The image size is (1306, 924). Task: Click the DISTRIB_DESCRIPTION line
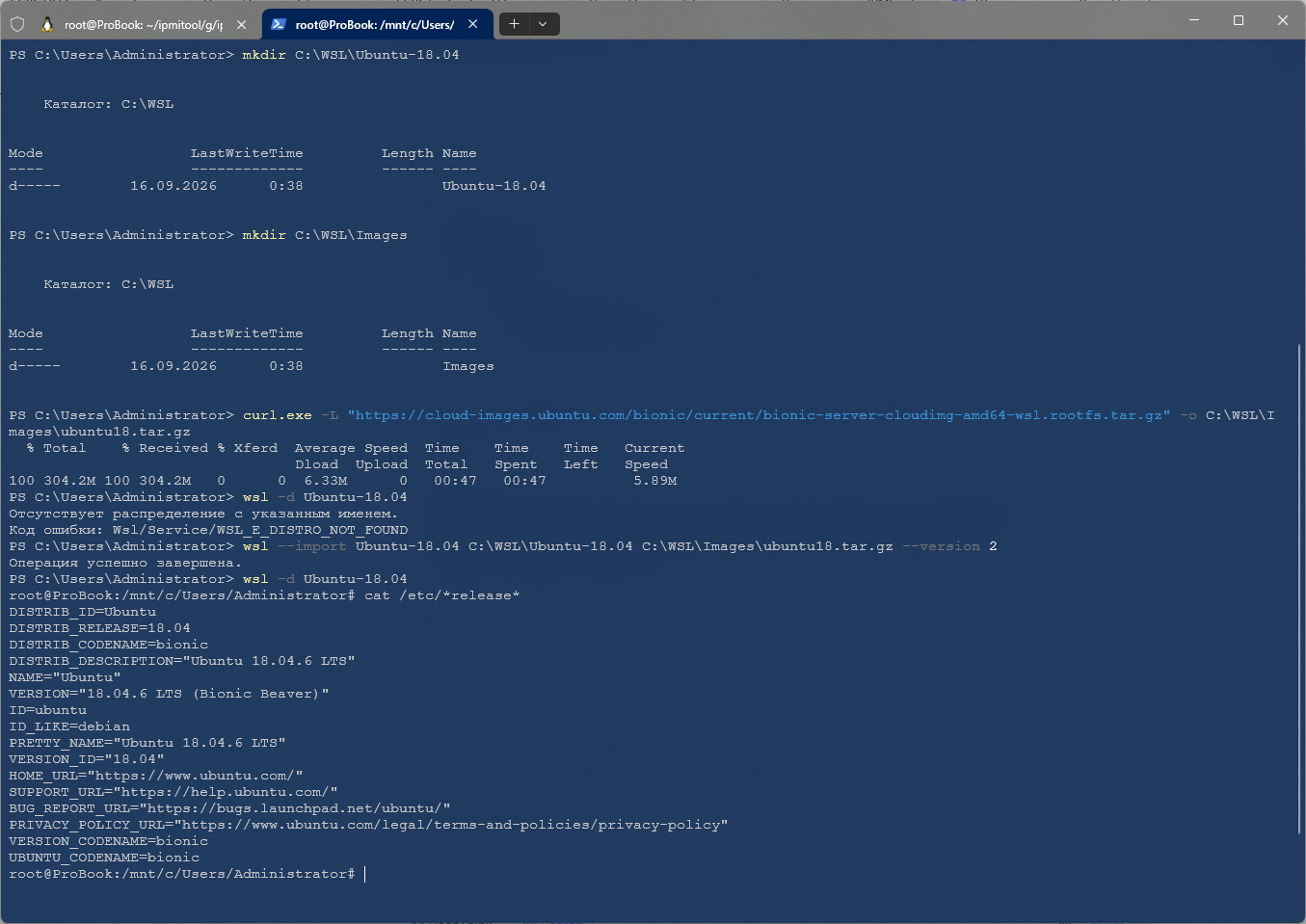[x=182, y=661]
